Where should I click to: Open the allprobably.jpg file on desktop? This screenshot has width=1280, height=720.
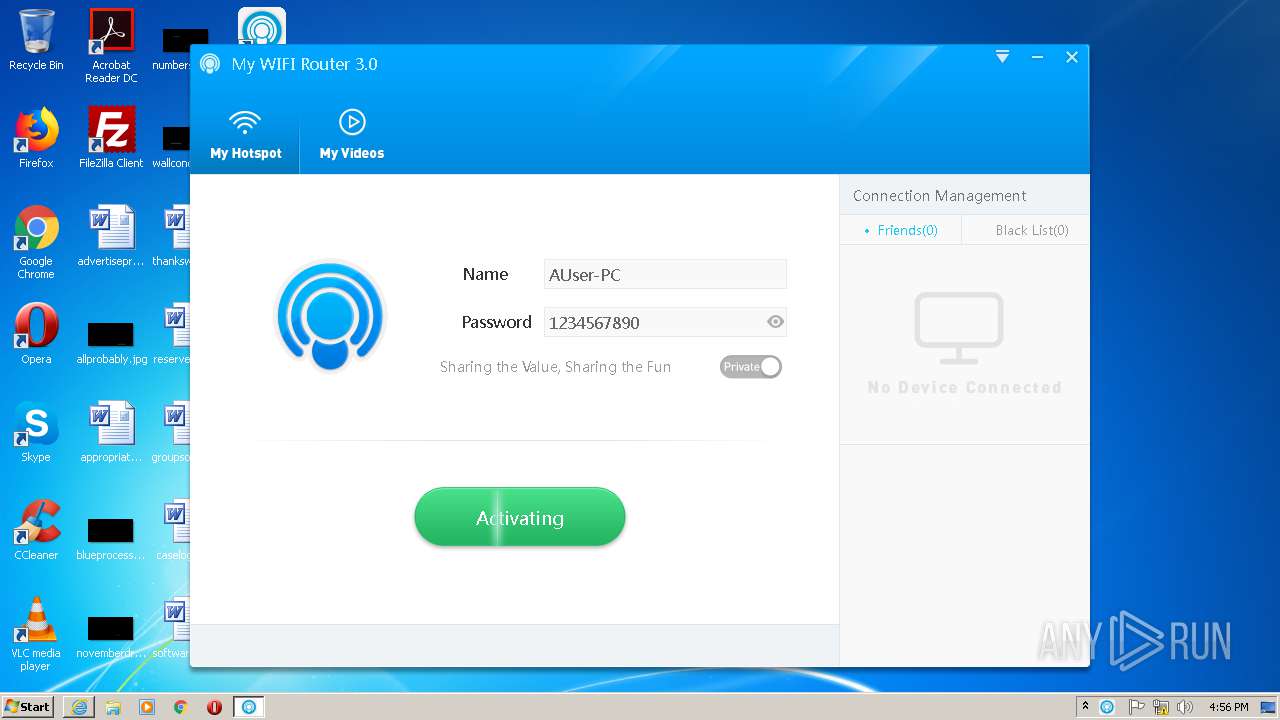pos(111,341)
